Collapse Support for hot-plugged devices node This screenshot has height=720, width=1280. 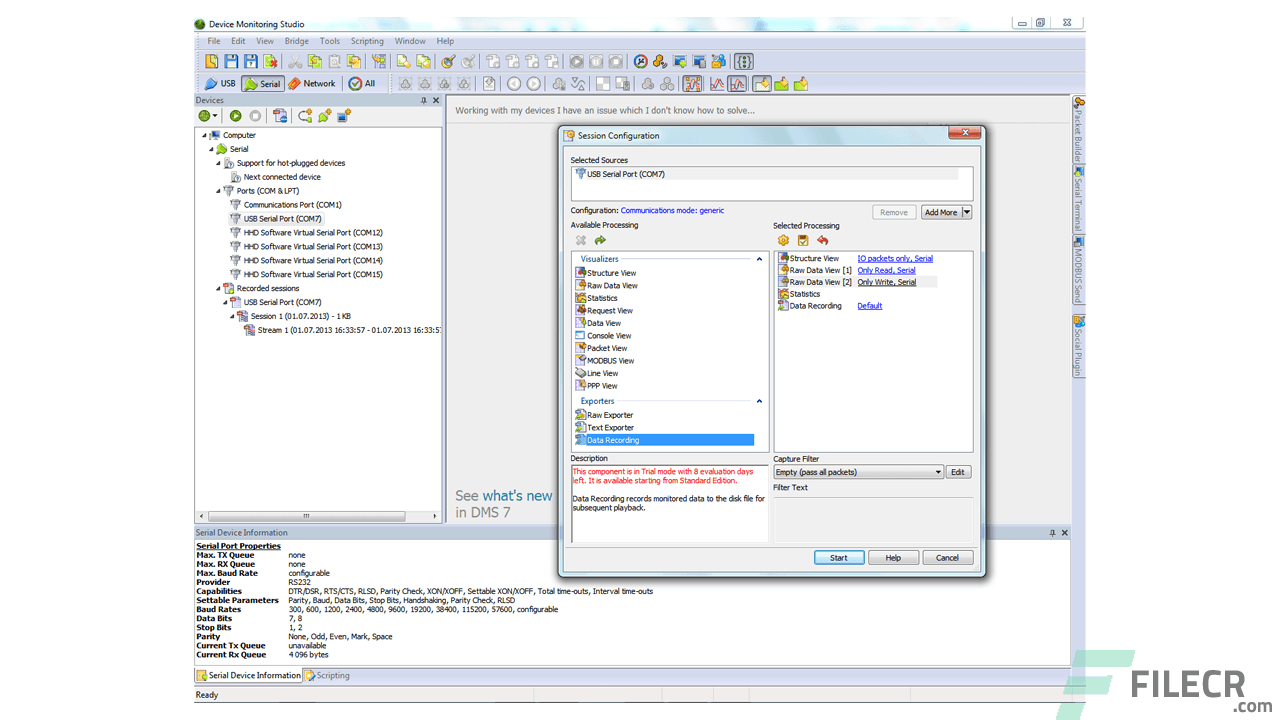(x=219, y=163)
